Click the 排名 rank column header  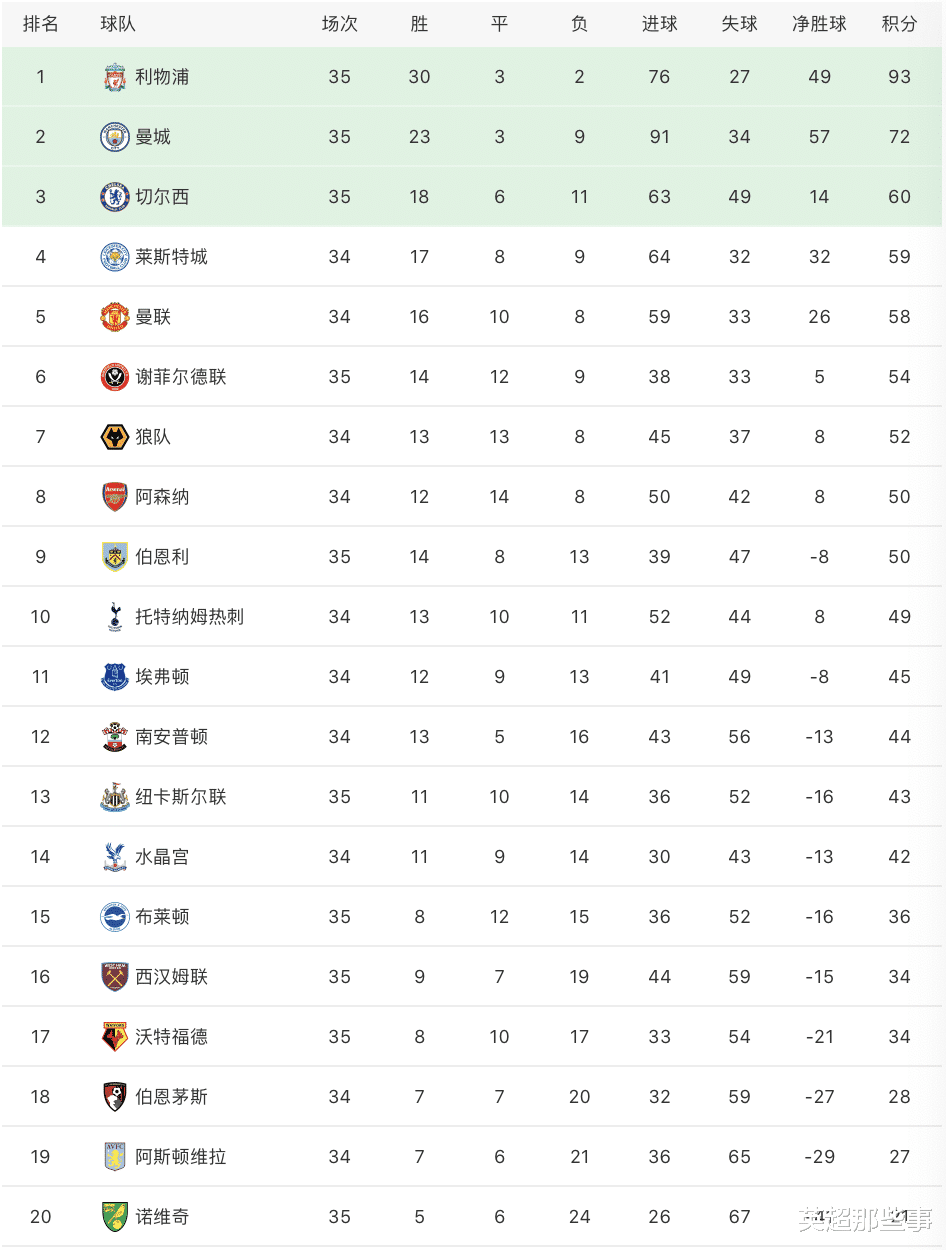tap(40, 24)
